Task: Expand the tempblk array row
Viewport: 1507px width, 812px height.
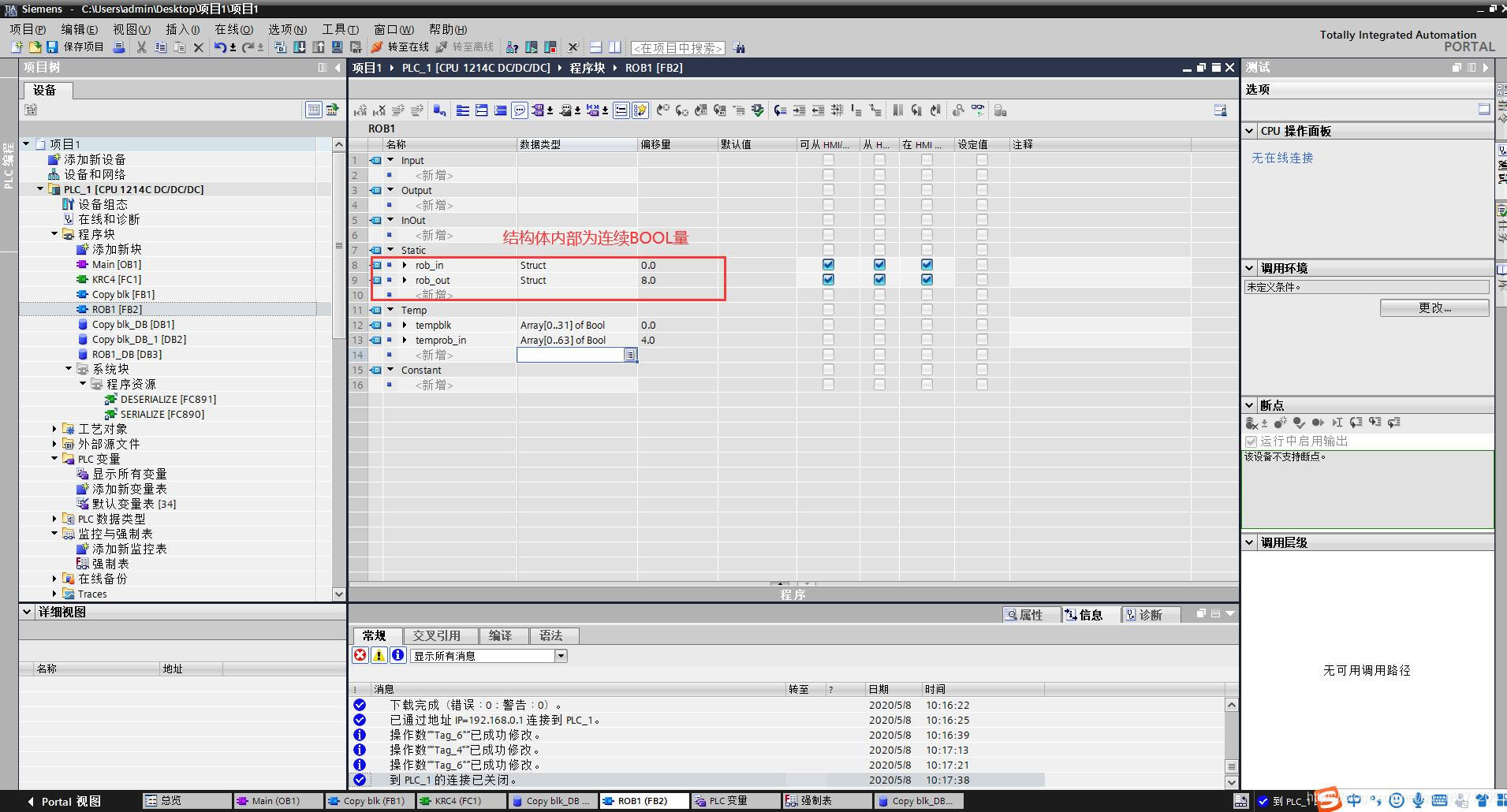Action: pos(405,325)
